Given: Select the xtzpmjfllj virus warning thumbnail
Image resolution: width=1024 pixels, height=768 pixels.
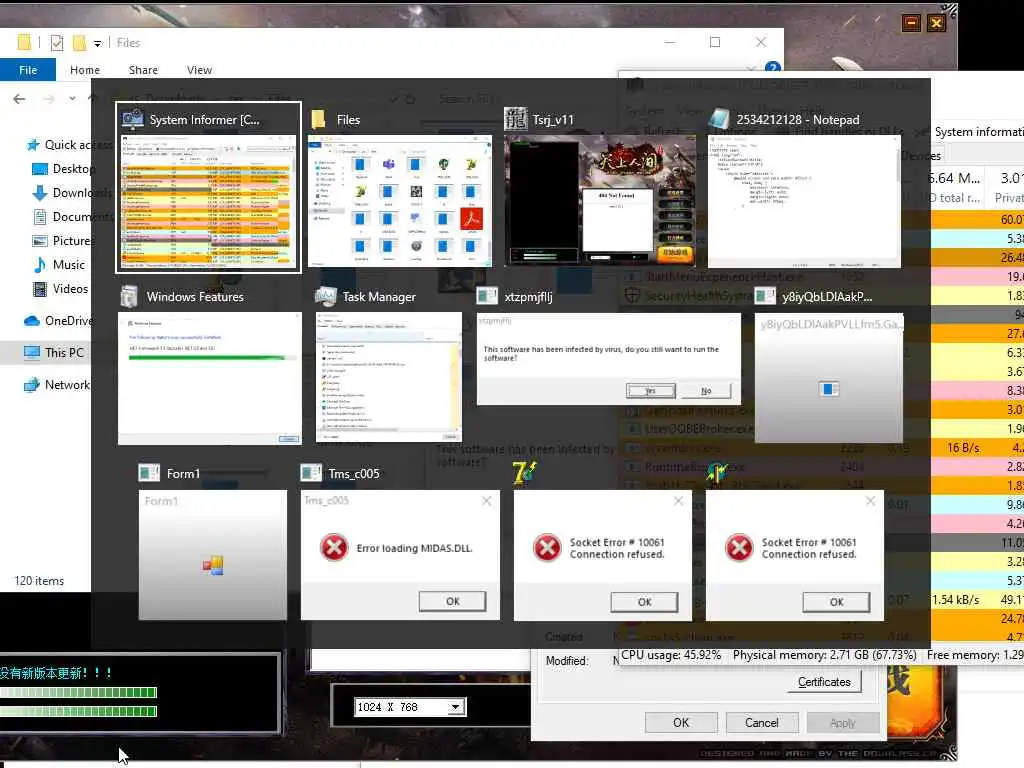Looking at the screenshot, I should (609, 358).
